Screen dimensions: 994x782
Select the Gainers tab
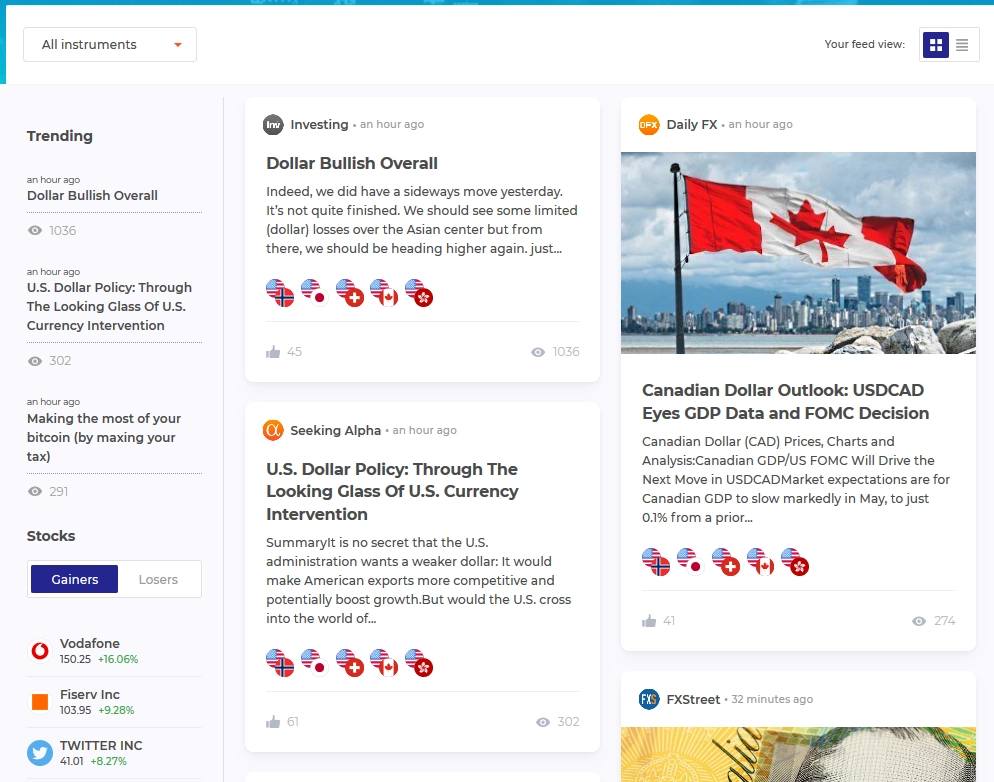(74, 579)
